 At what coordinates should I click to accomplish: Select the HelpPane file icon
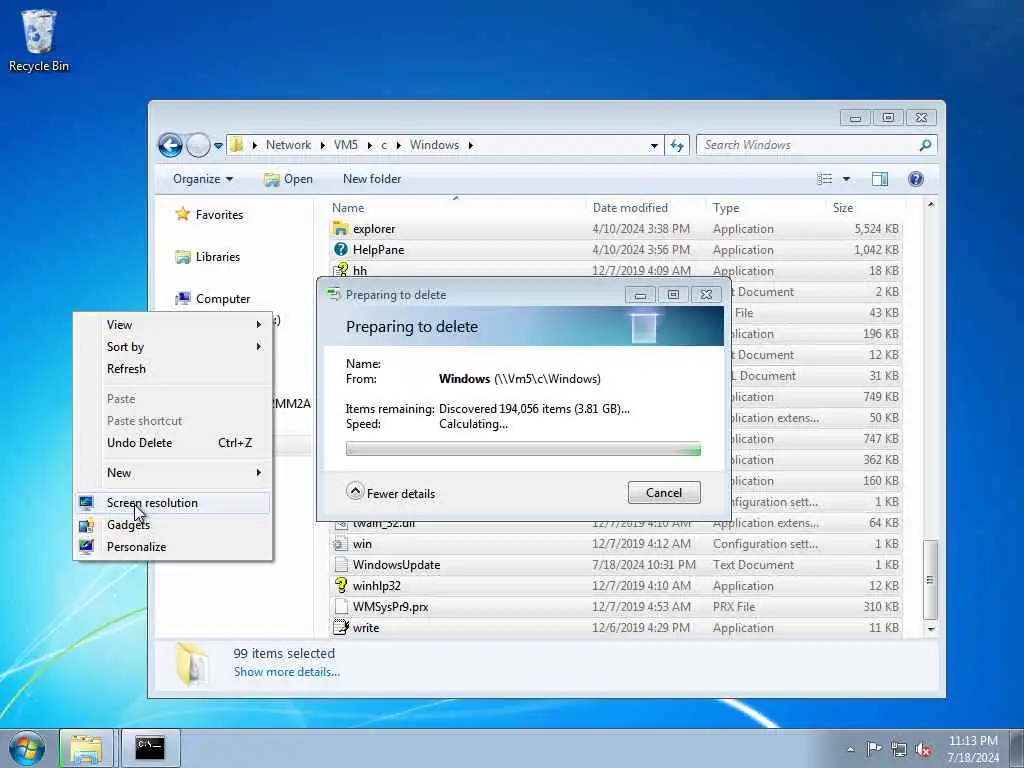pos(340,249)
